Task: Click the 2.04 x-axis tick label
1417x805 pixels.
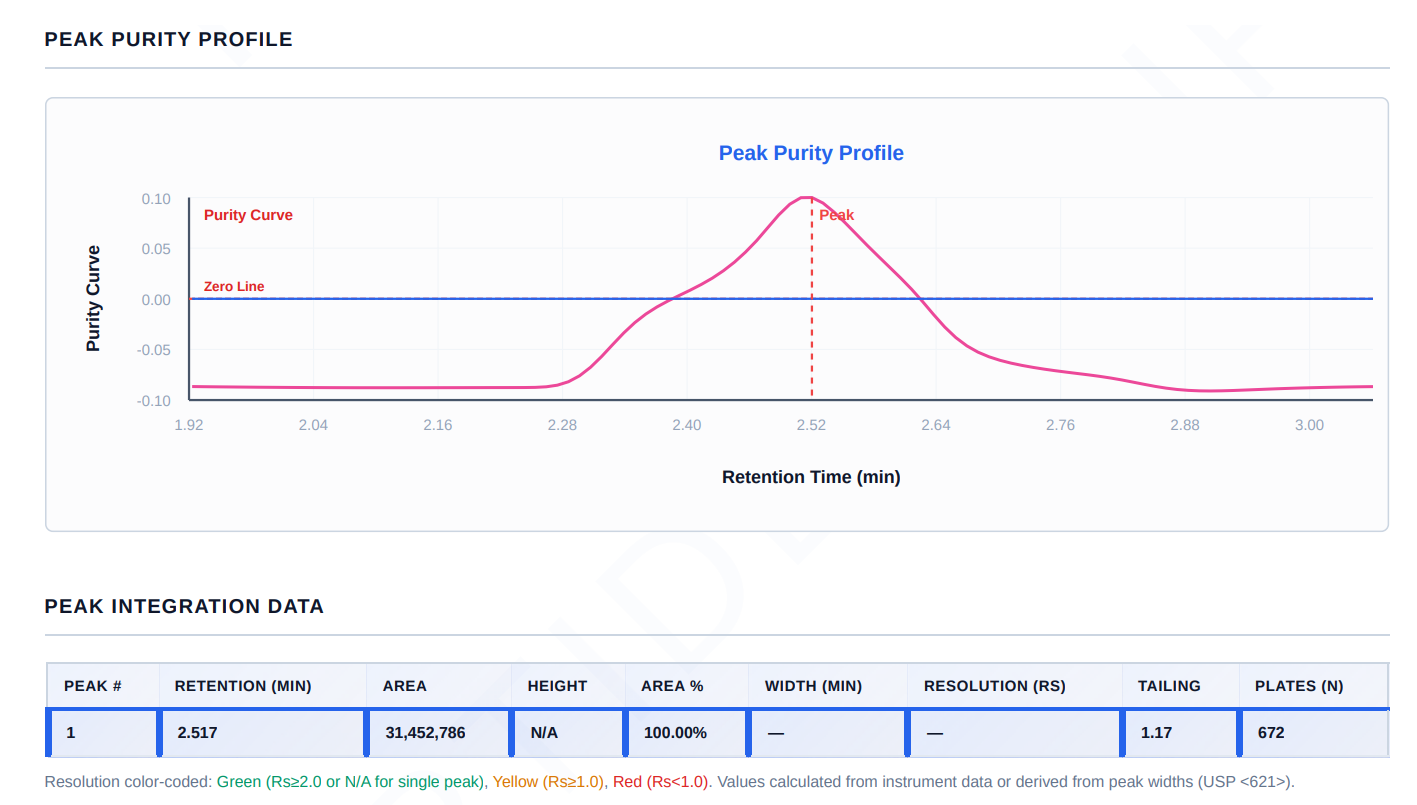Action: pos(313,425)
